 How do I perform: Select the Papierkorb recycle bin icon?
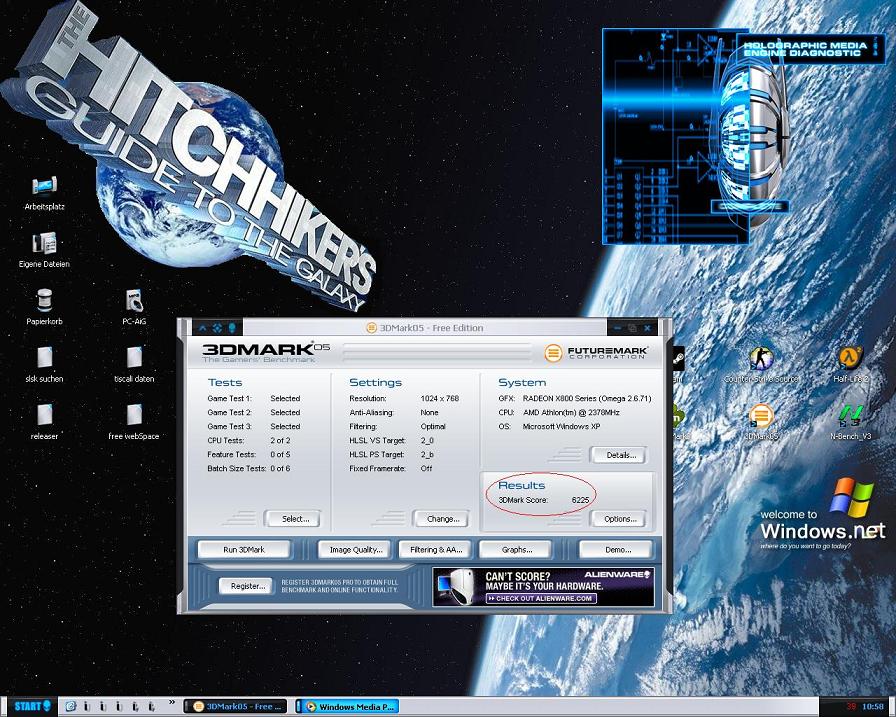coord(44,307)
